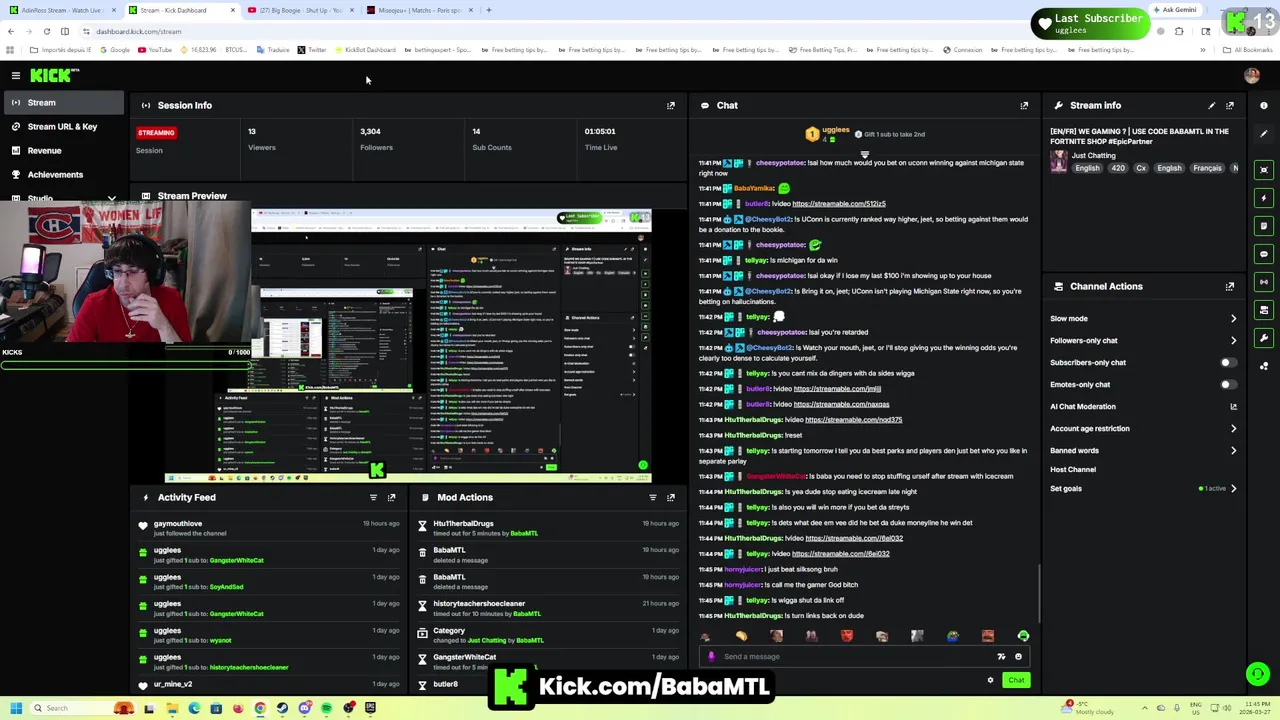Viewport: 1280px width, 720px height.
Task: Open the user avatar menu top right
Action: tap(1251, 75)
